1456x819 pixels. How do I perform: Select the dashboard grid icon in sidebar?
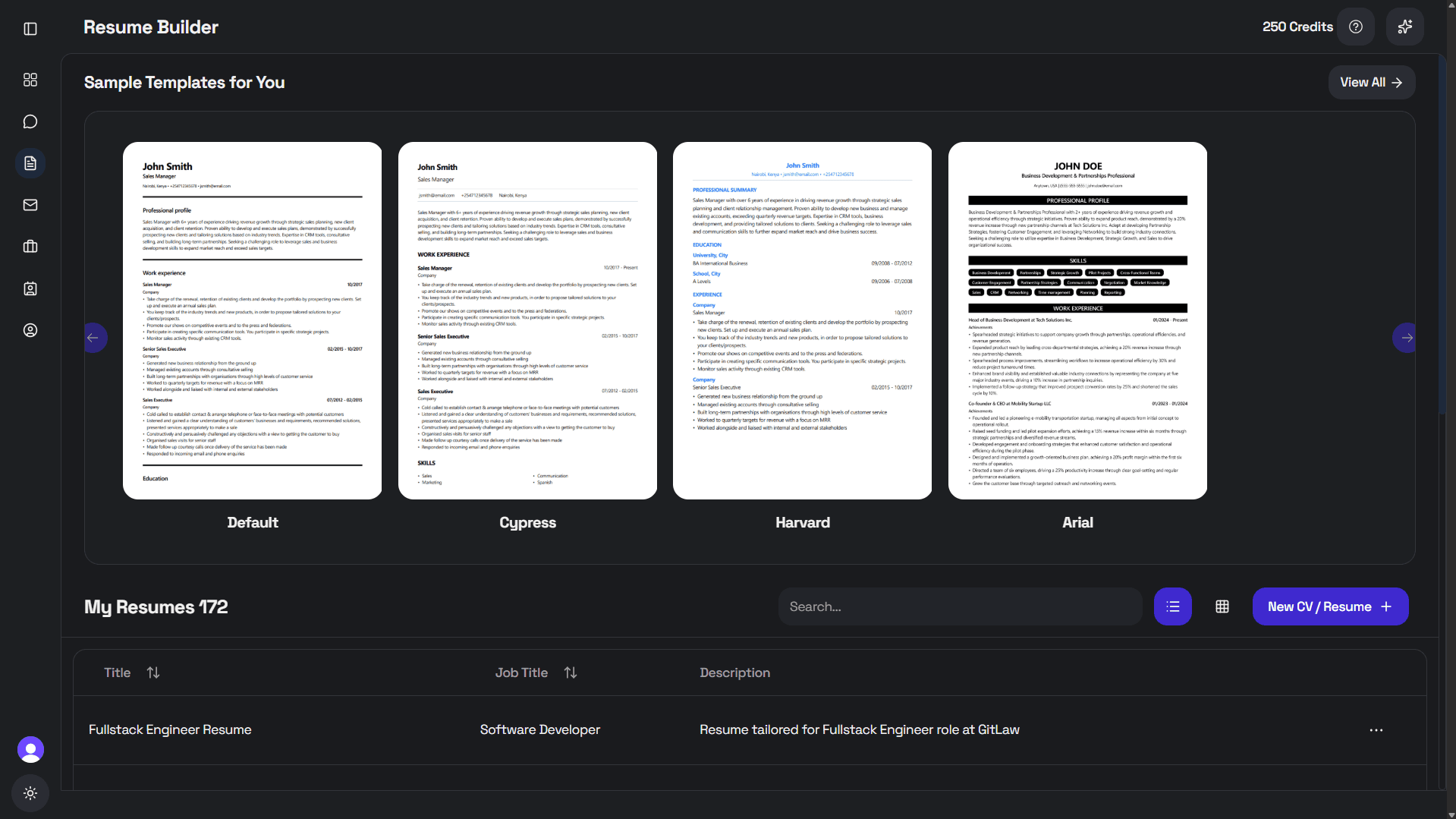[x=30, y=80]
